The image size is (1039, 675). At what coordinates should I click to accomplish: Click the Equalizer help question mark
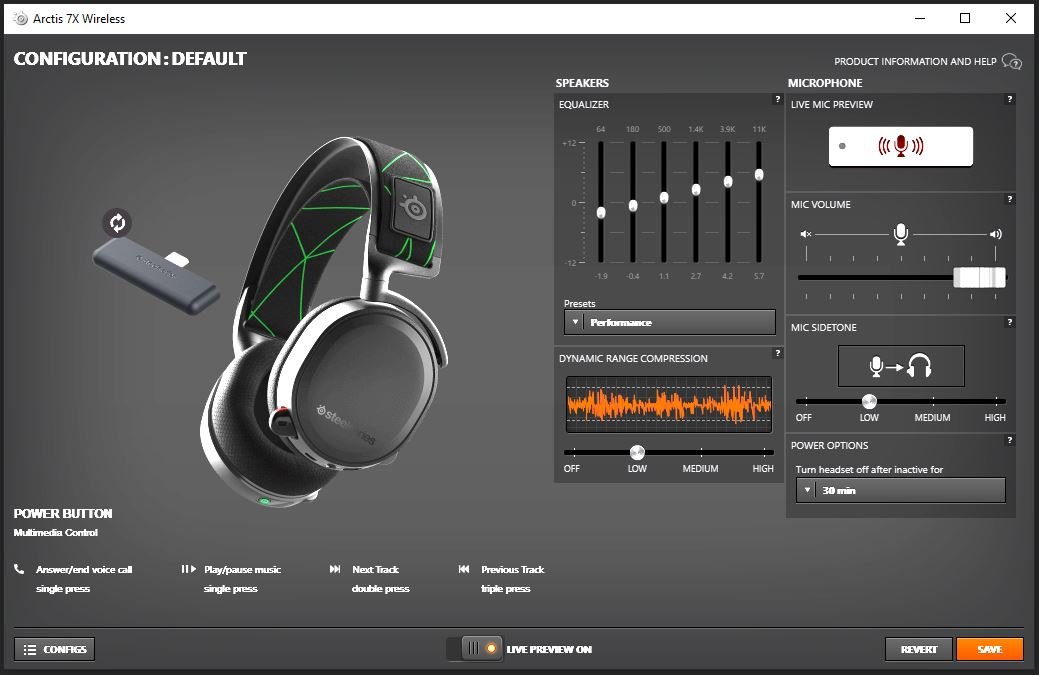click(x=777, y=99)
